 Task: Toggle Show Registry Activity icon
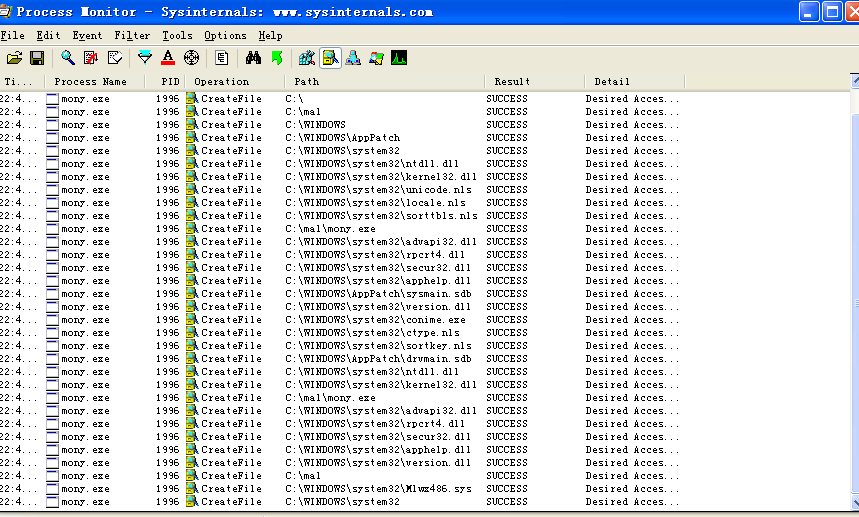click(x=307, y=58)
